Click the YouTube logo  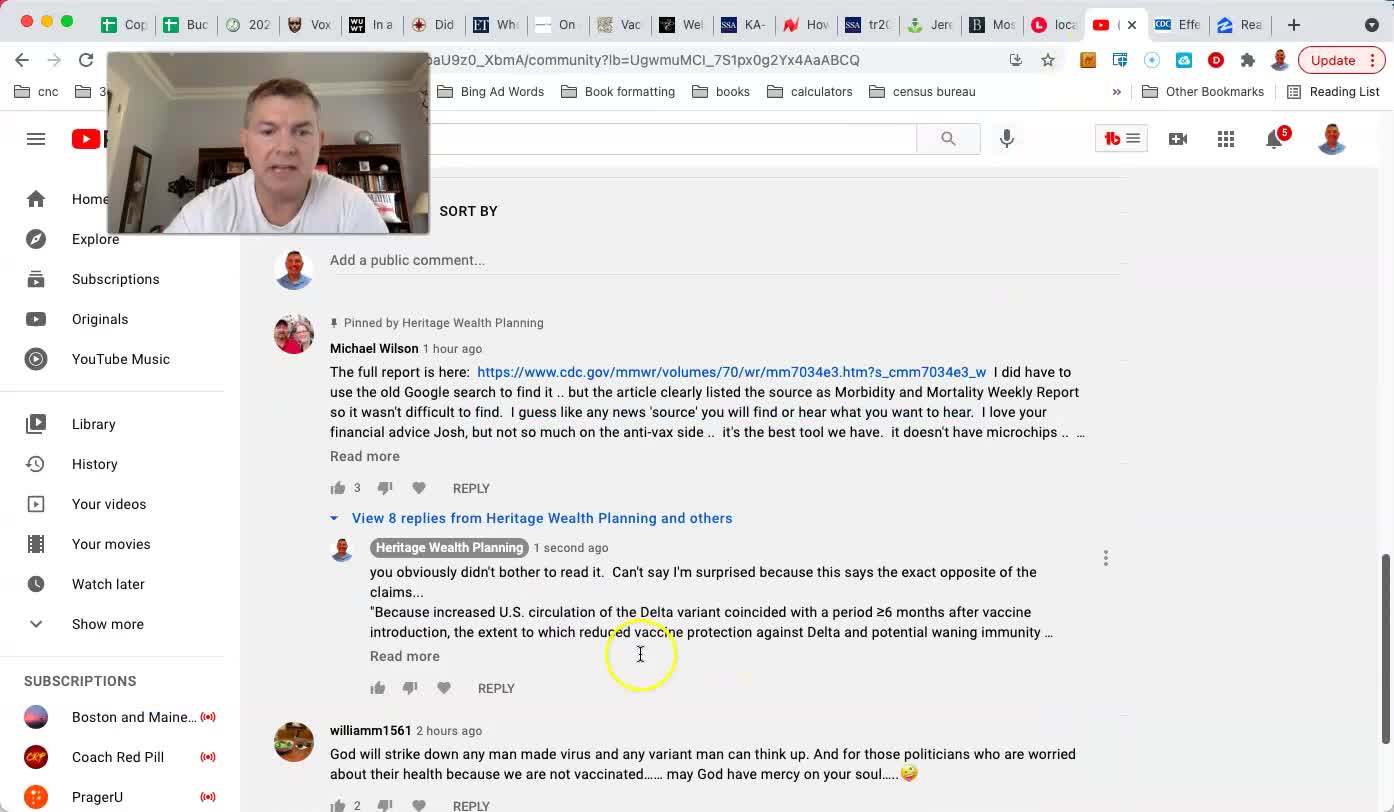(88, 139)
